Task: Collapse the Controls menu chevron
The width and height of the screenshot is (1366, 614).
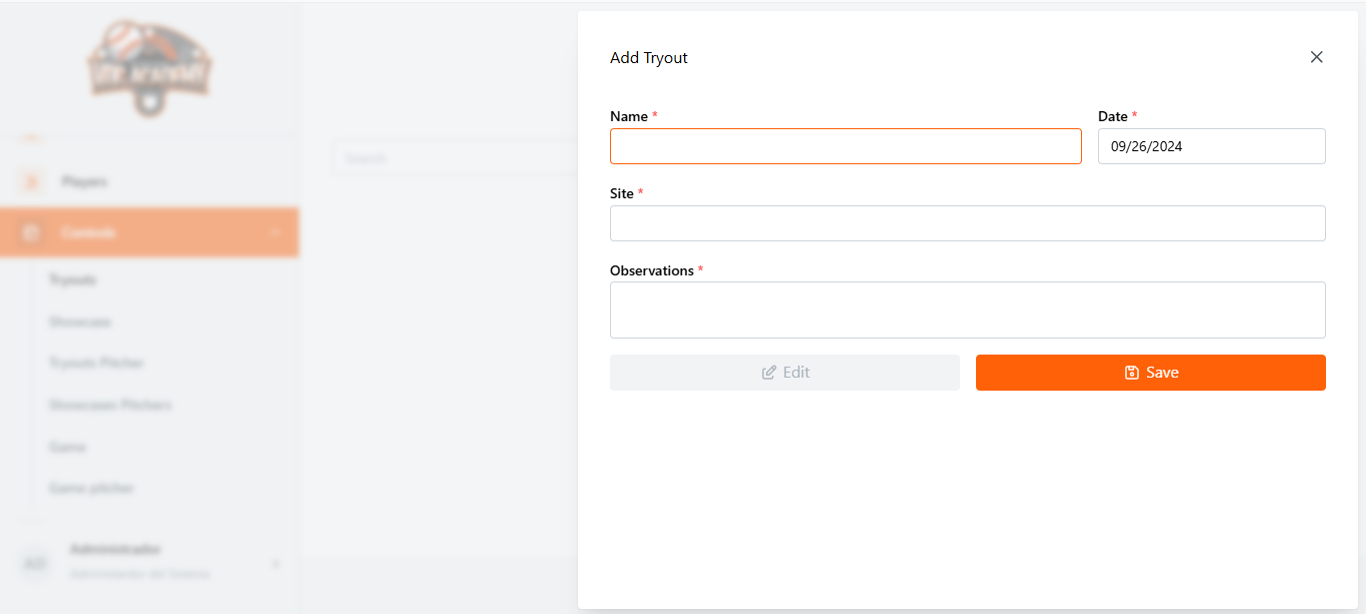Action: 276,233
